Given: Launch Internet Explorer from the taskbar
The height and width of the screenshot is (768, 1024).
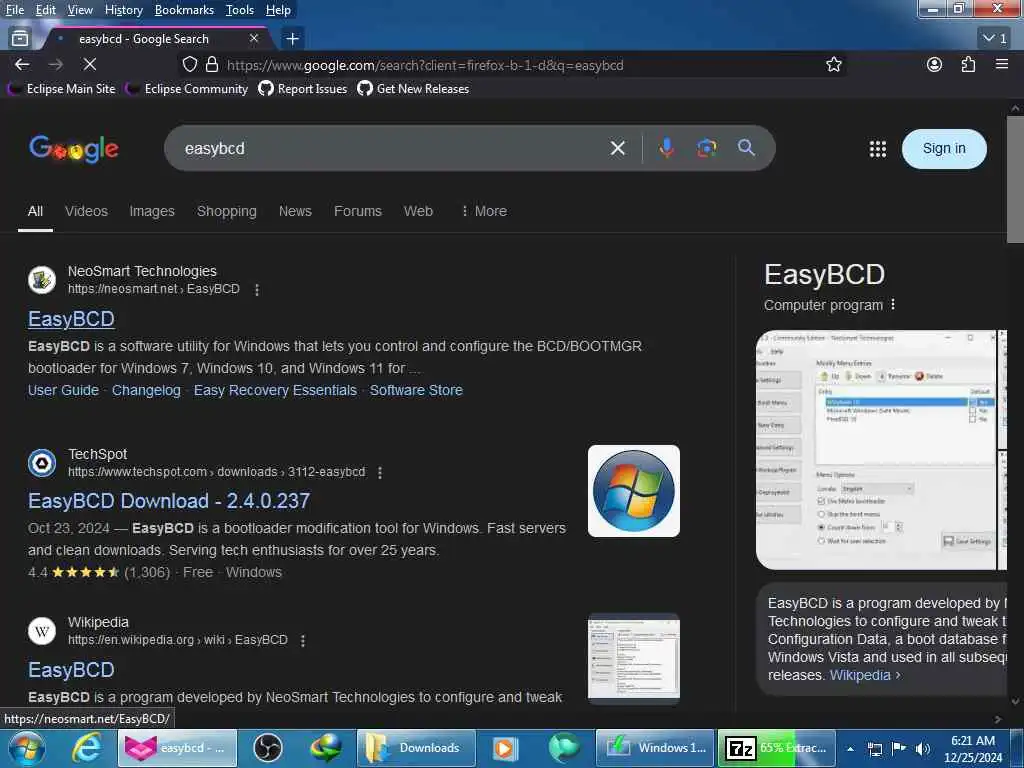Looking at the screenshot, I should pos(86,748).
